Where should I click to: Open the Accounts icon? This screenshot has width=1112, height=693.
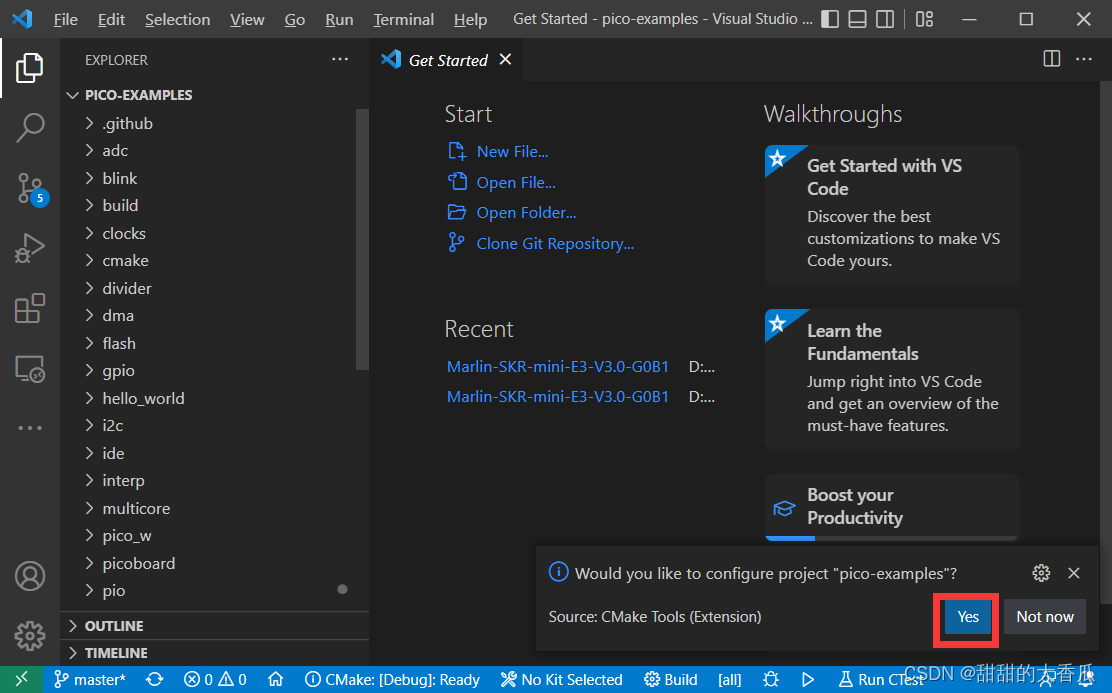[x=30, y=576]
